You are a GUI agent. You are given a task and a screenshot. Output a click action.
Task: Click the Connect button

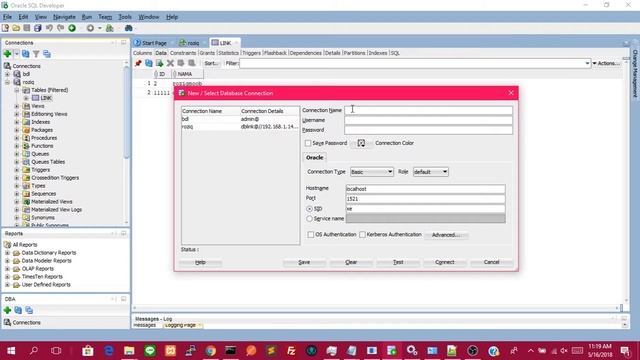click(x=445, y=262)
